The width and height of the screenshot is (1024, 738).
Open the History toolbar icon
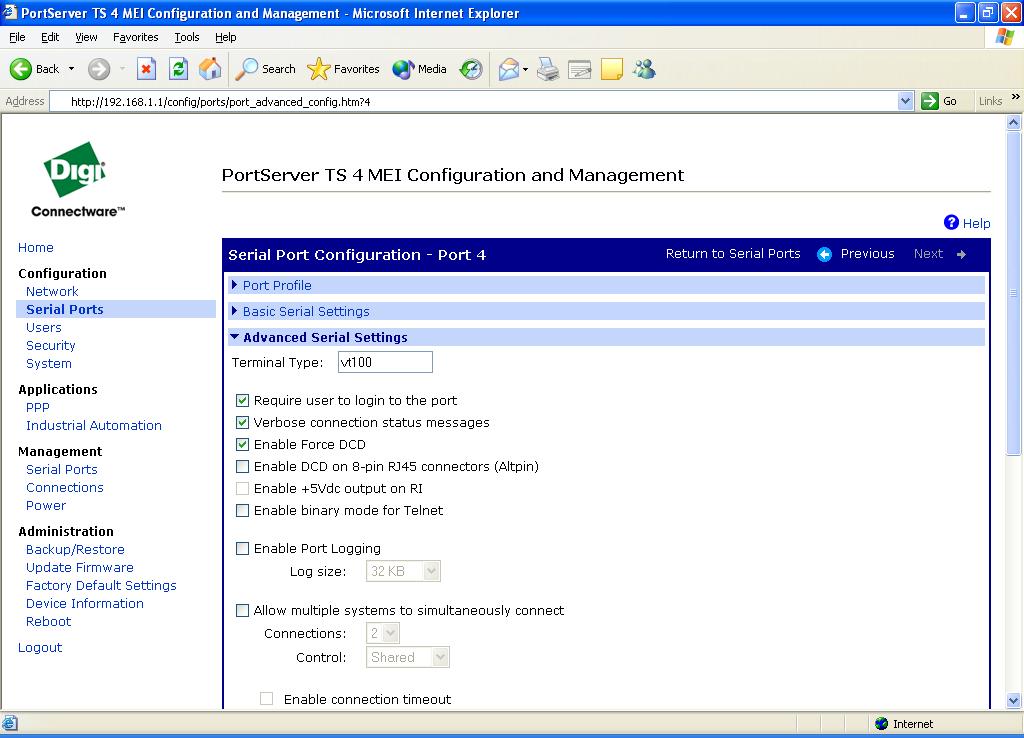click(471, 69)
